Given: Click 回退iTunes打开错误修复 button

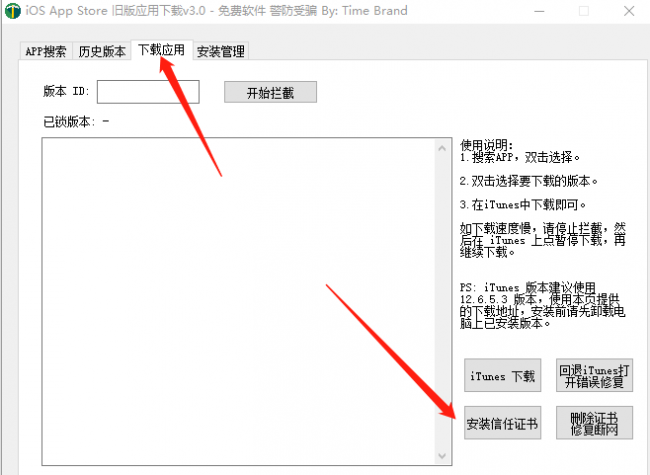Looking at the screenshot, I should click(594, 376).
